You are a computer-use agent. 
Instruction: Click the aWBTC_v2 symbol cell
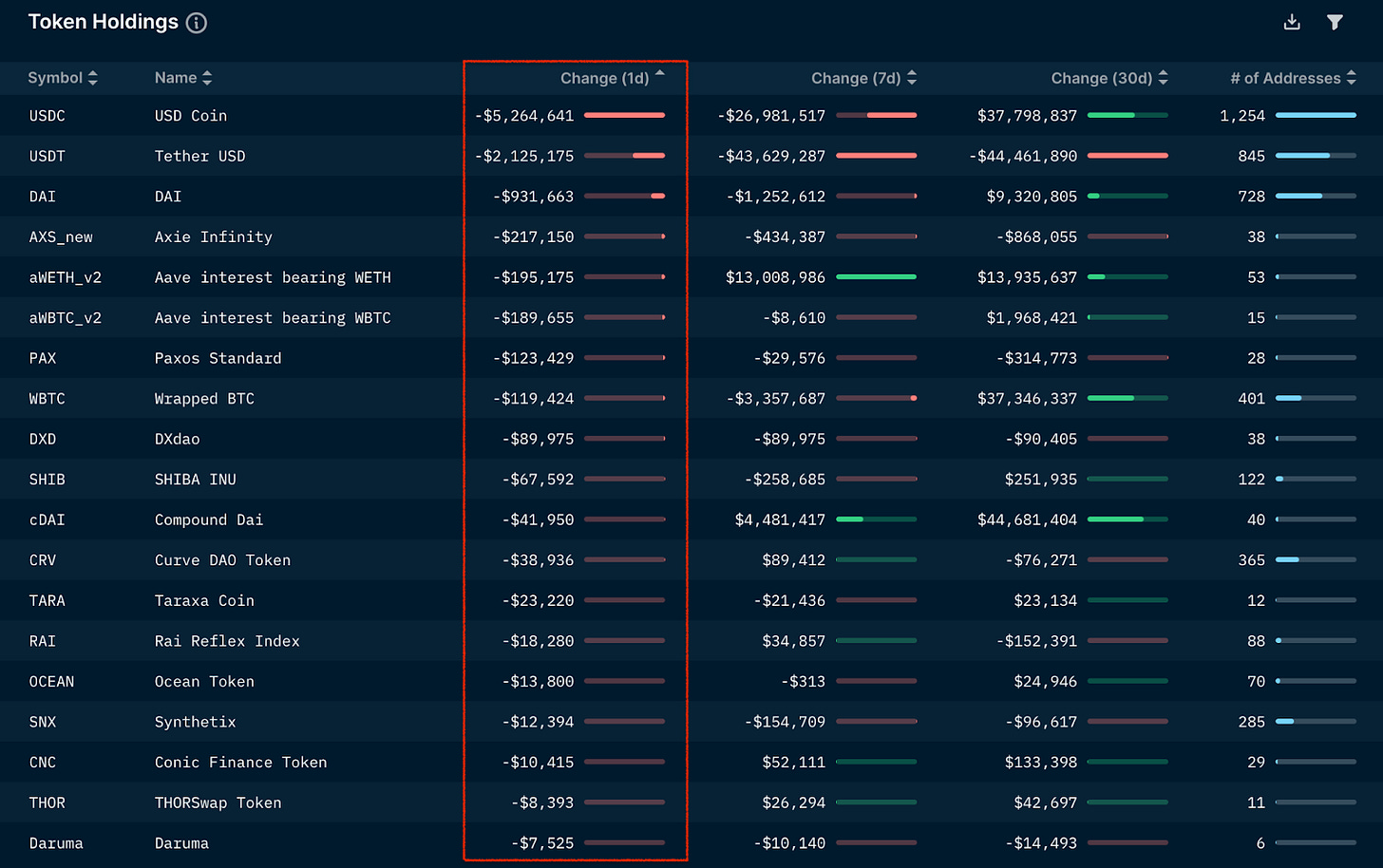(66, 318)
